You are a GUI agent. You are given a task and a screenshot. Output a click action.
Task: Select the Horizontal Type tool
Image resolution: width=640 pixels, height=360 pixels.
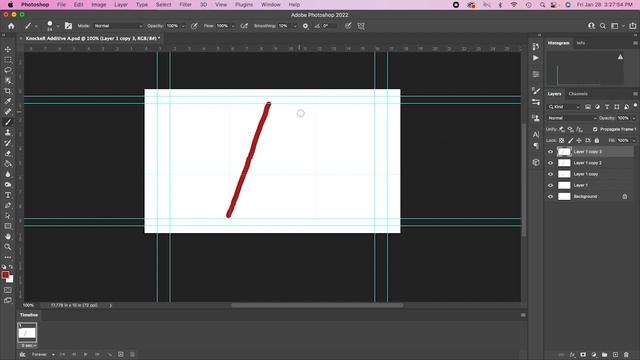pos(8,195)
